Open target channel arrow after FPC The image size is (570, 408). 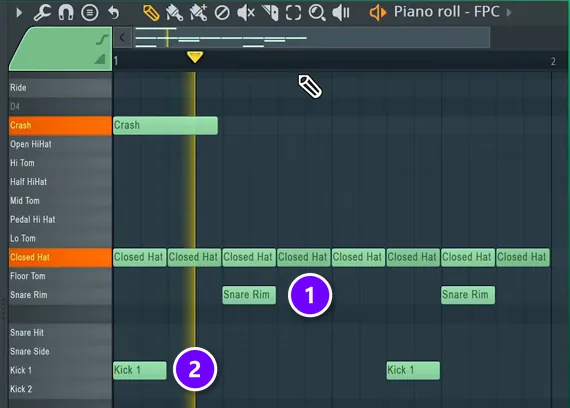[509, 13]
